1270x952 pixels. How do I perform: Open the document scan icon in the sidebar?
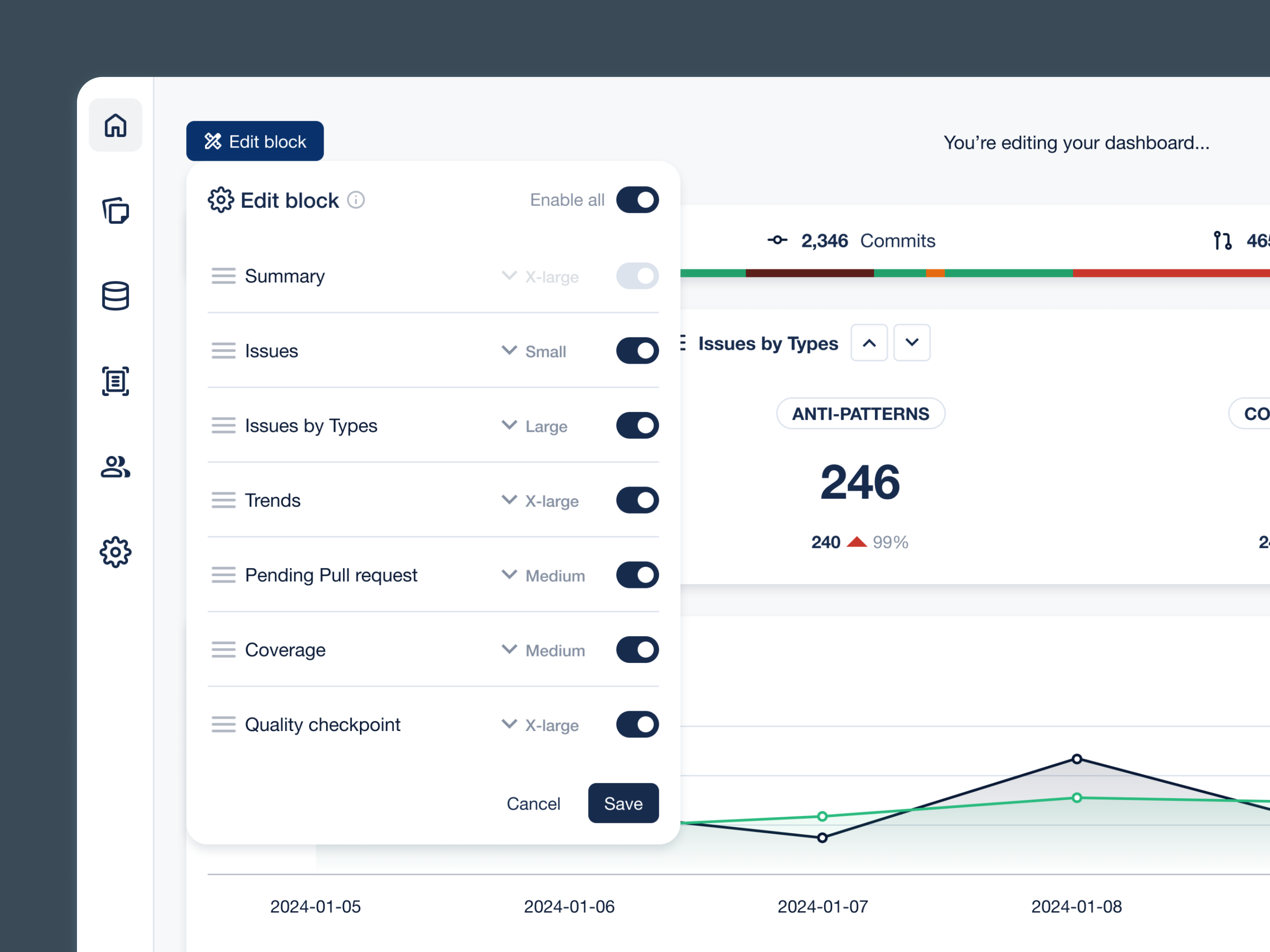pyautogui.click(x=115, y=381)
